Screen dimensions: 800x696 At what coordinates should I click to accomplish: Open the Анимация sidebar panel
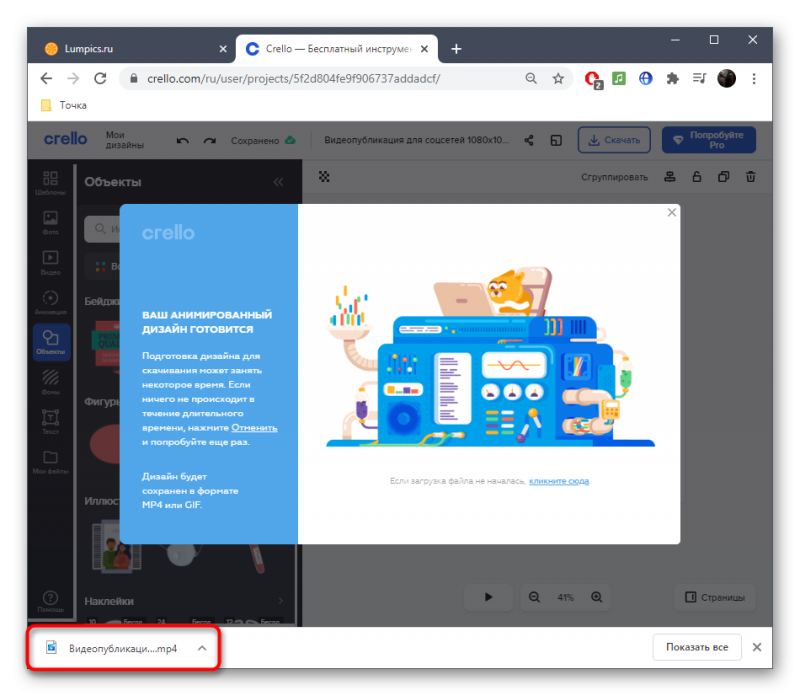click(50, 302)
